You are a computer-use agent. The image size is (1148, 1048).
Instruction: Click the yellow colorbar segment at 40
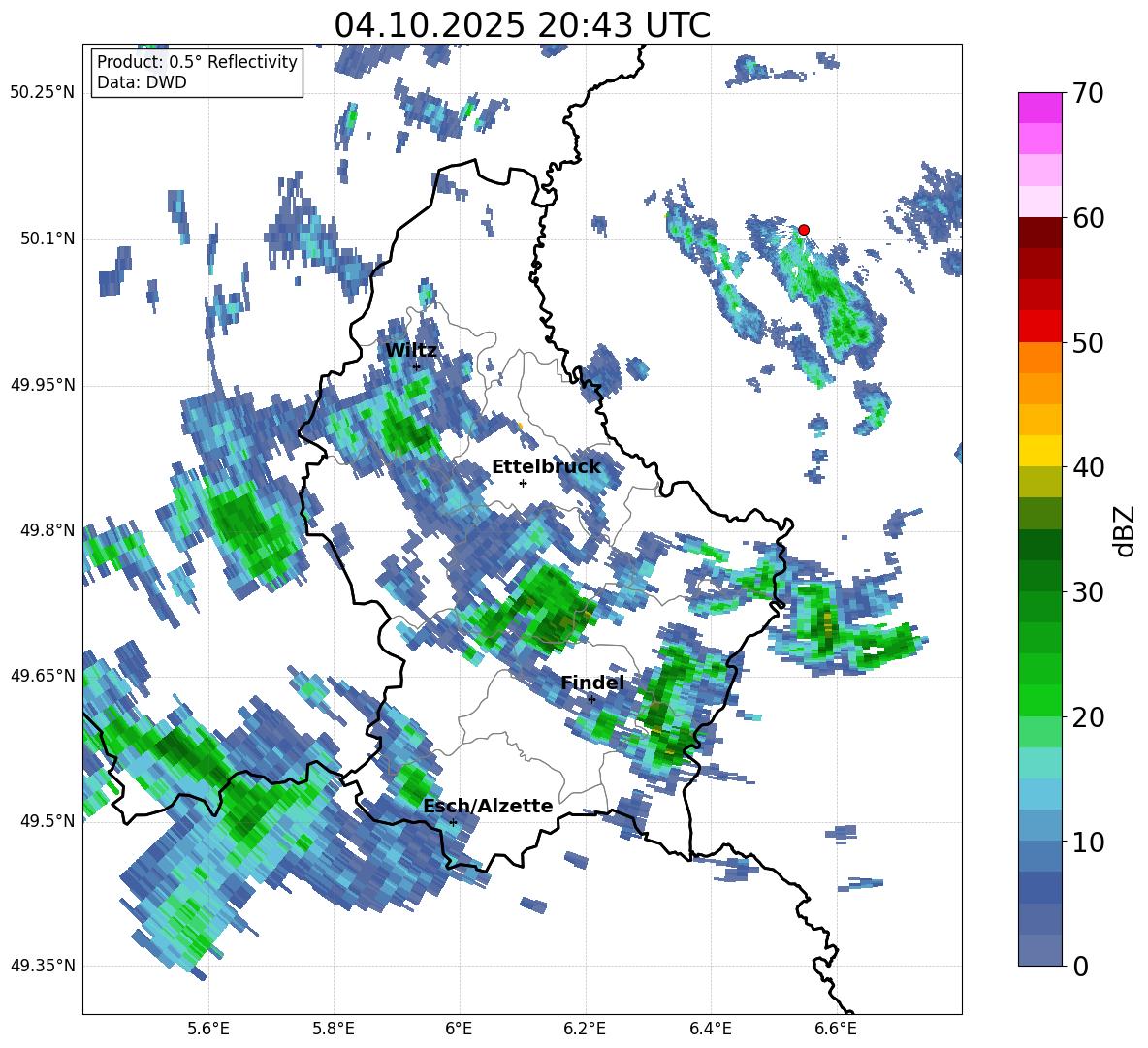click(x=1039, y=451)
